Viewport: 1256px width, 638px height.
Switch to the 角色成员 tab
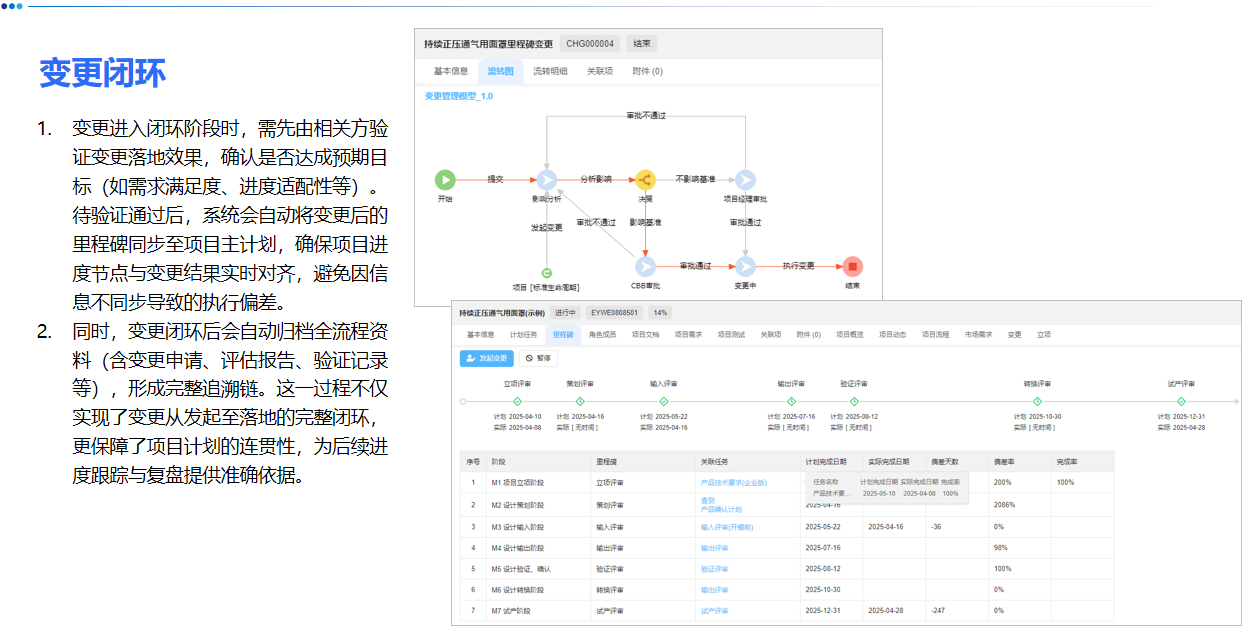pos(603,336)
